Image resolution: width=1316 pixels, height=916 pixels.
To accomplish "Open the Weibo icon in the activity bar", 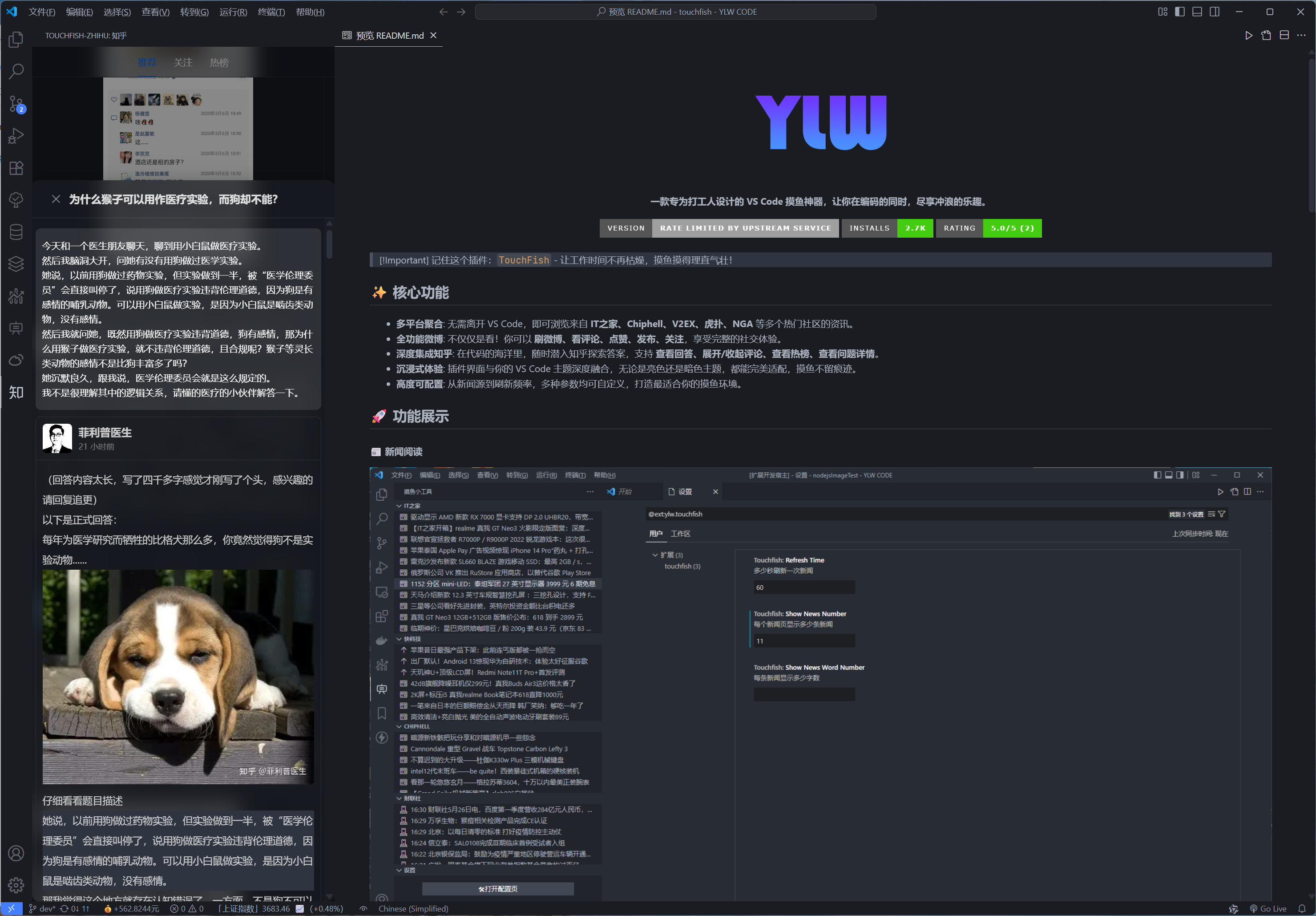I will 16,360.
